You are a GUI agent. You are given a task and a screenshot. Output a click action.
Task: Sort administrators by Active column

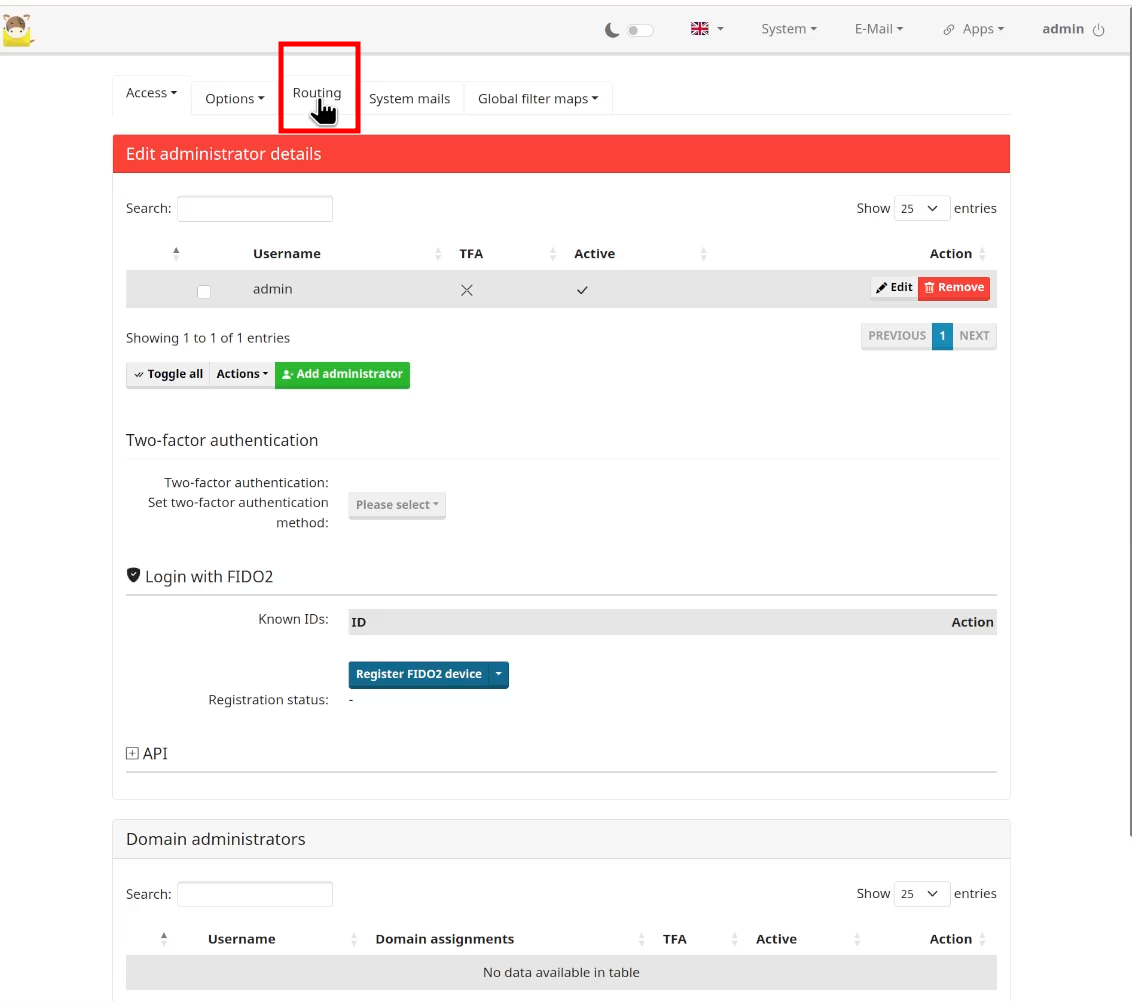pos(594,254)
